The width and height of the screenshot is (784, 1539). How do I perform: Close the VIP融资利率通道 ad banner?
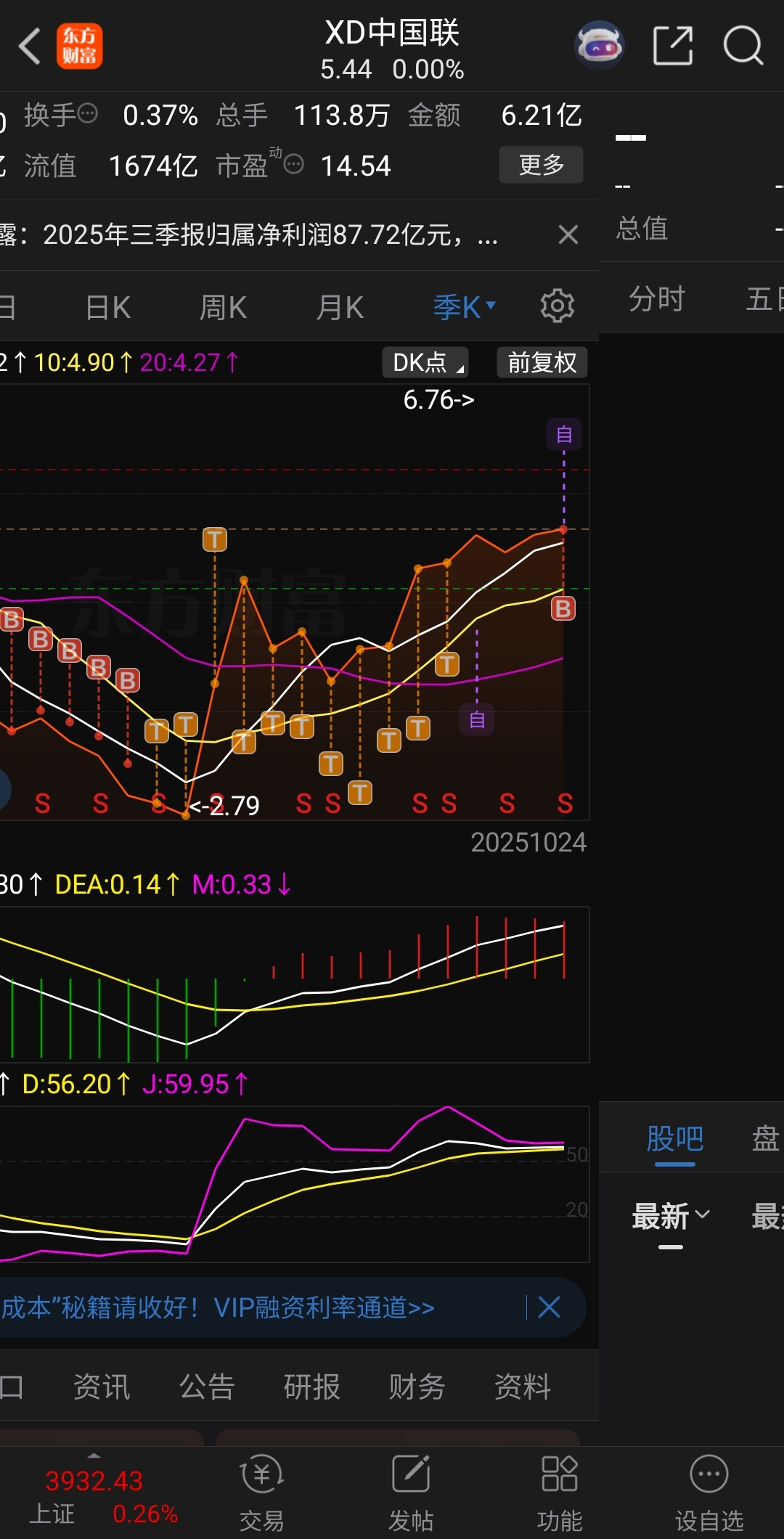(x=550, y=1307)
